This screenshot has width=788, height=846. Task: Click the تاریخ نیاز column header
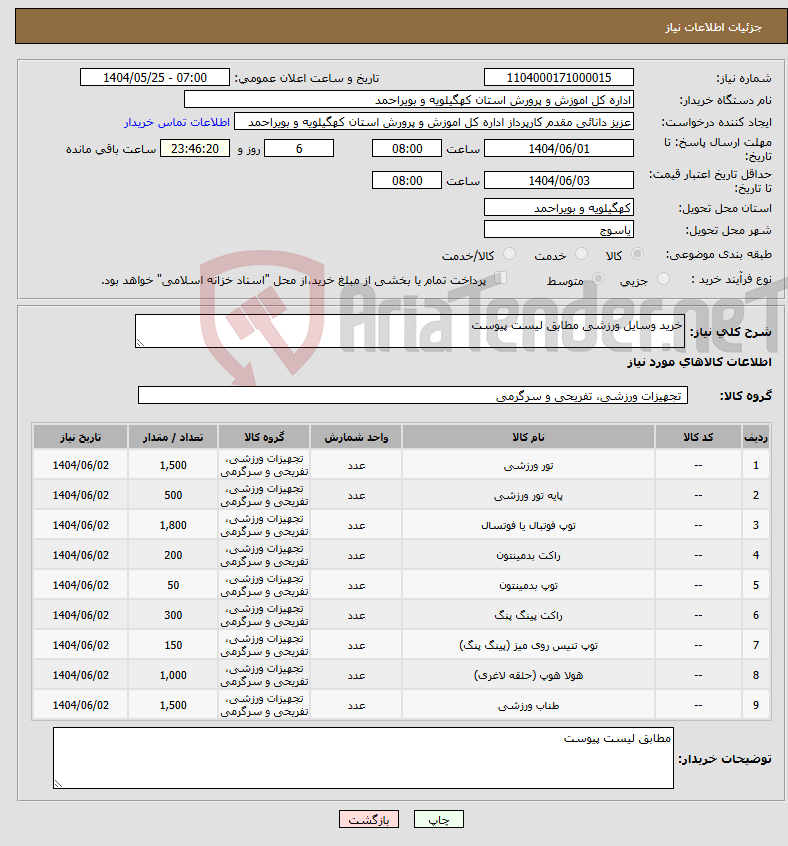coord(80,437)
